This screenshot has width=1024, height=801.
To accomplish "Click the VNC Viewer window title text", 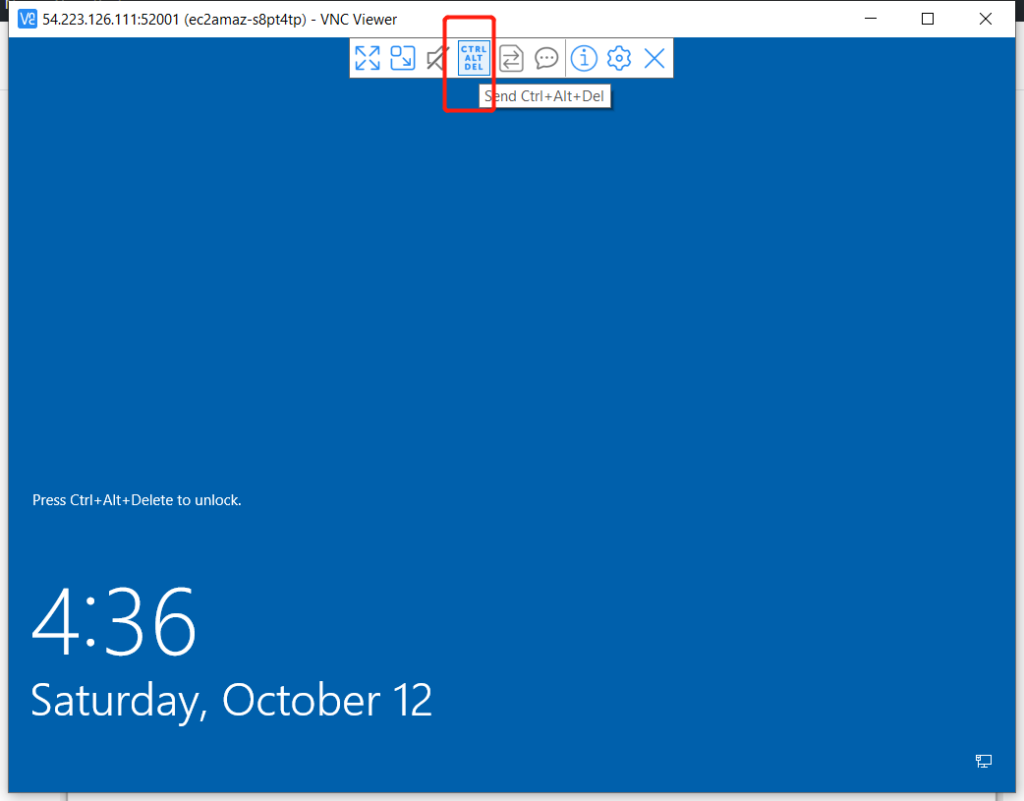I will [220, 19].
